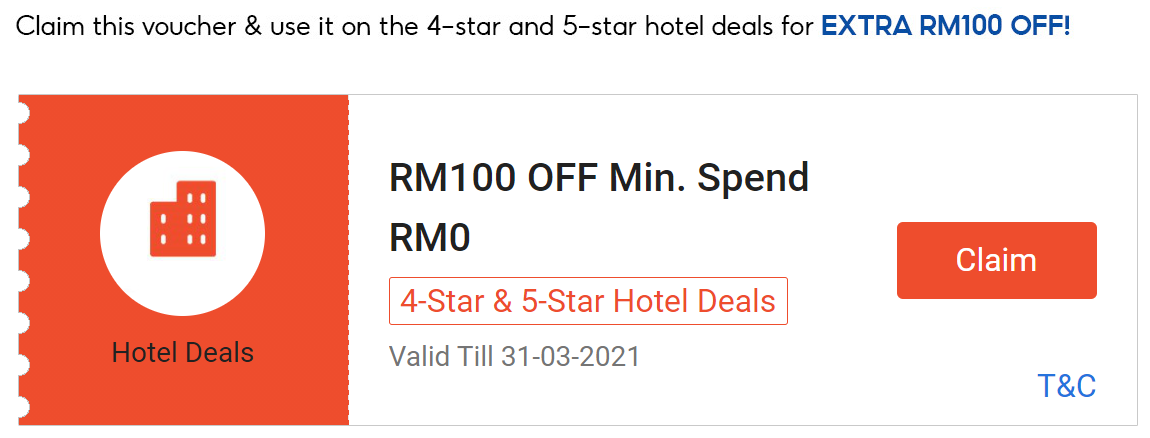The image size is (1150, 438).
Task: Click the RM100 OFF Min. Spend voucher title
Action: tap(598, 178)
